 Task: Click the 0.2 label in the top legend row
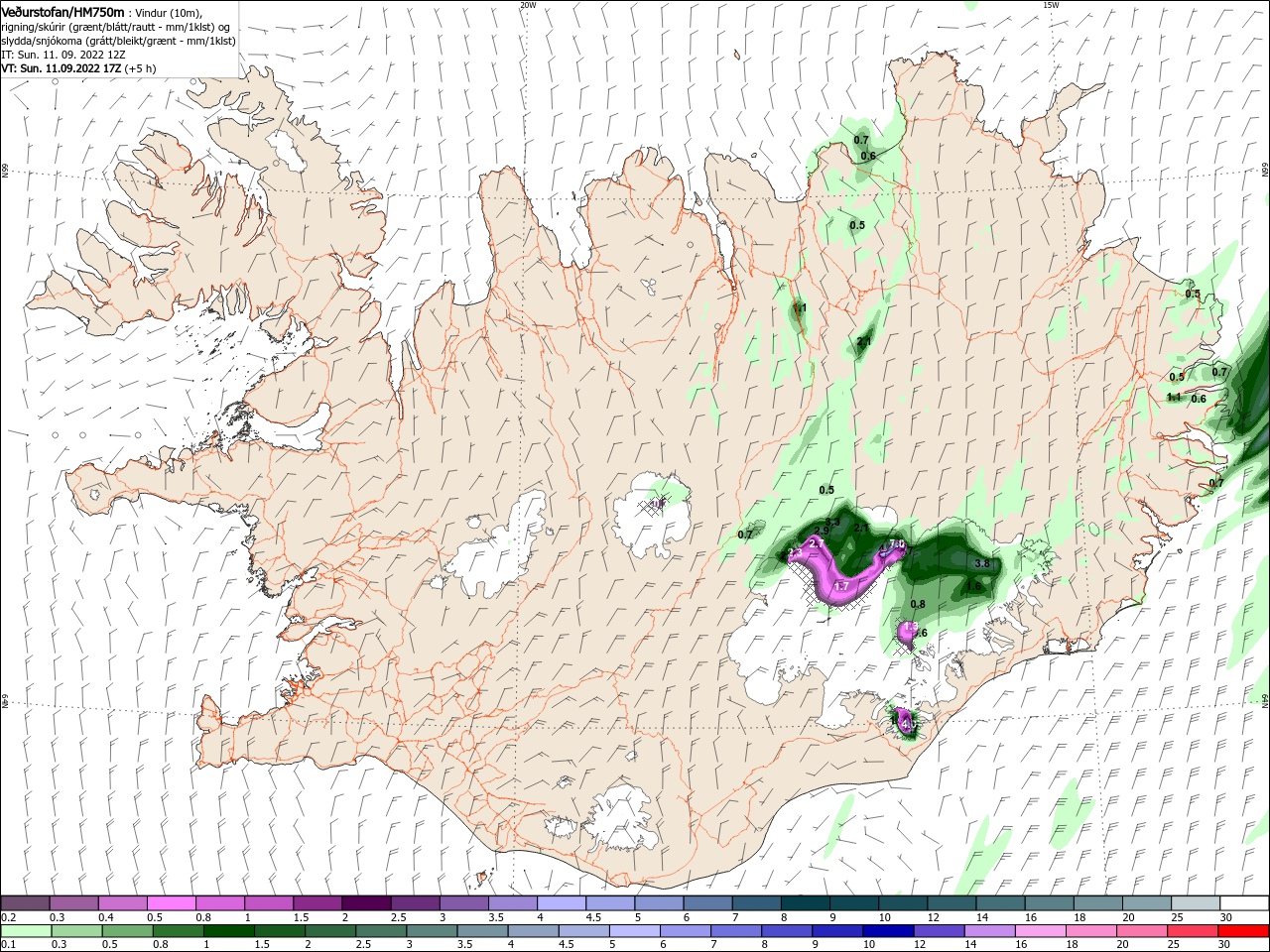(8, 917)
